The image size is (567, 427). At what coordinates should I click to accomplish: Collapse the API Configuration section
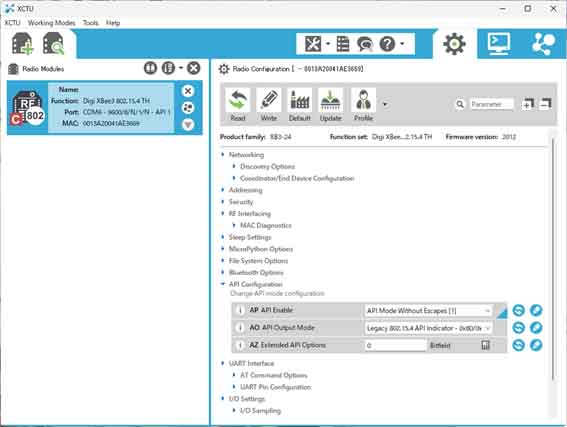[223, 284]
